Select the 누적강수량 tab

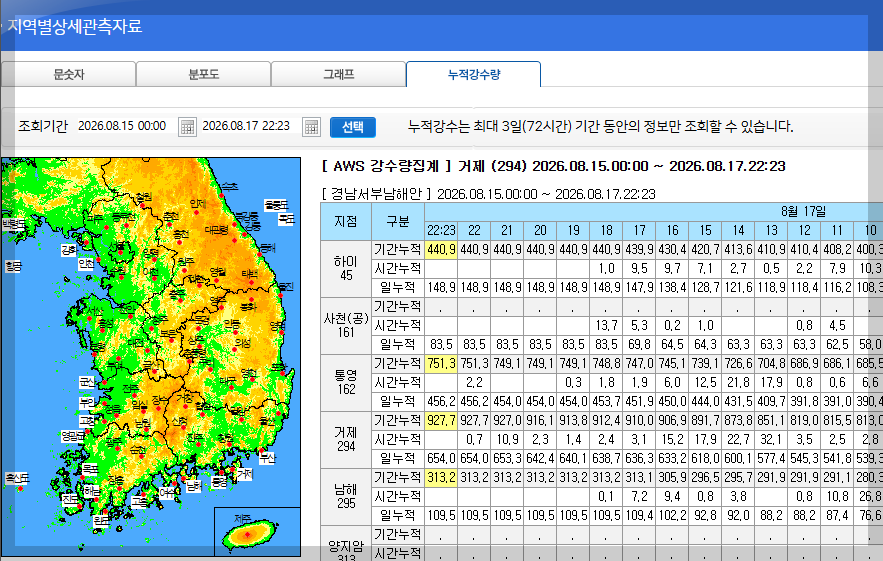coord(474,74)
